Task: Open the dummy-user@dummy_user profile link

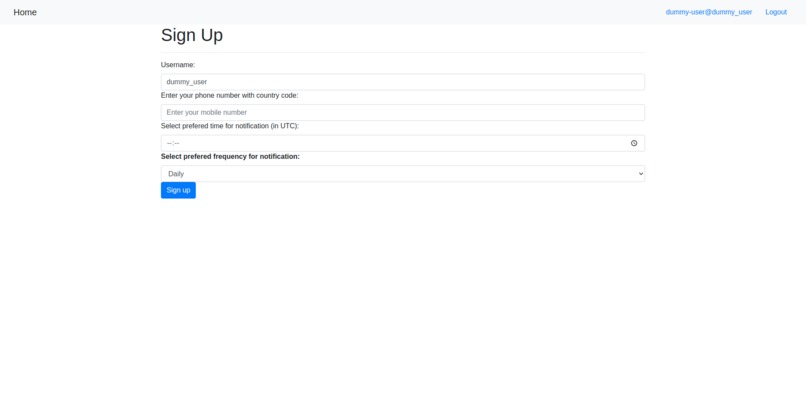Action: coord(708,12)
